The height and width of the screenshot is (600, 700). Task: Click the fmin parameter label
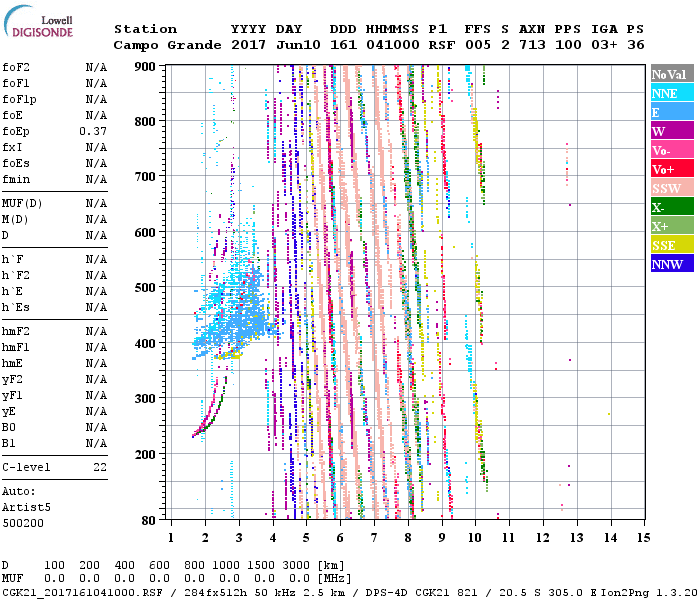(16, 179)
